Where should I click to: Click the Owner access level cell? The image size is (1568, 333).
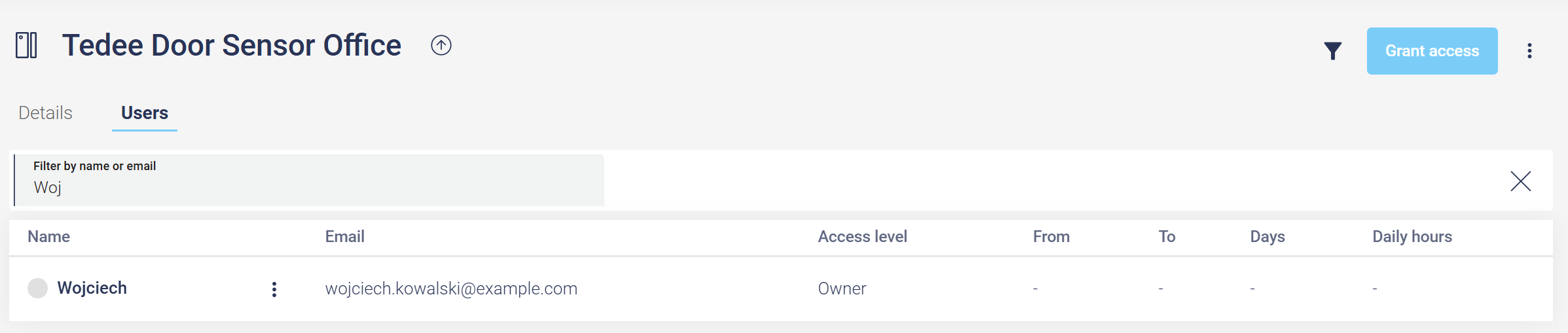842,289
